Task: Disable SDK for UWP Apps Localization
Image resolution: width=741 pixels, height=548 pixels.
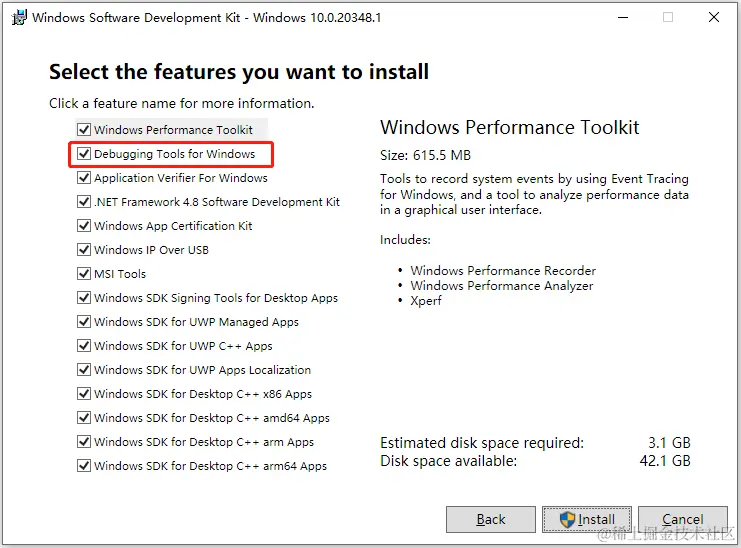Action: pos(84,369)
